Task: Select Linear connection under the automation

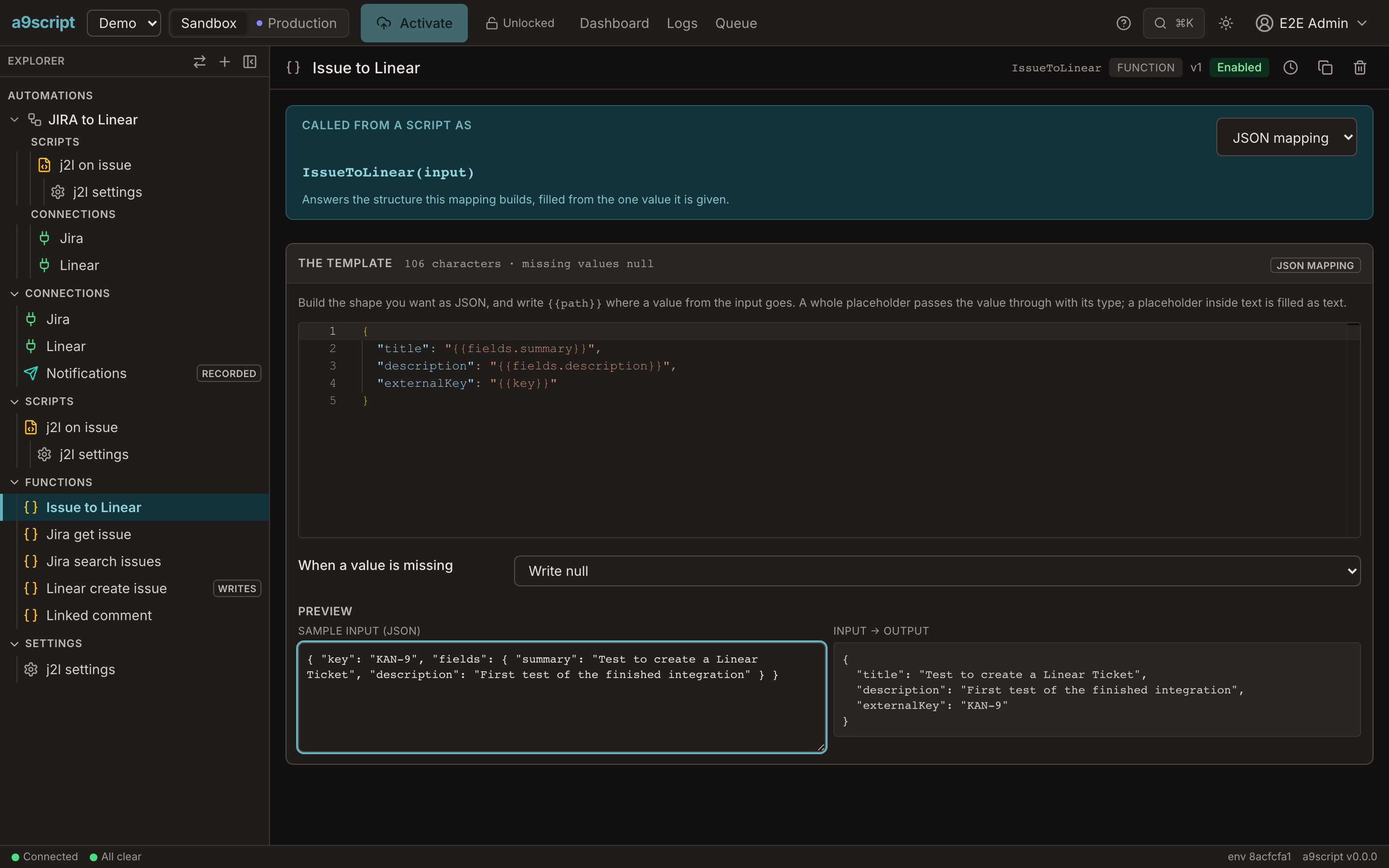Action: (x=79, y=265)
